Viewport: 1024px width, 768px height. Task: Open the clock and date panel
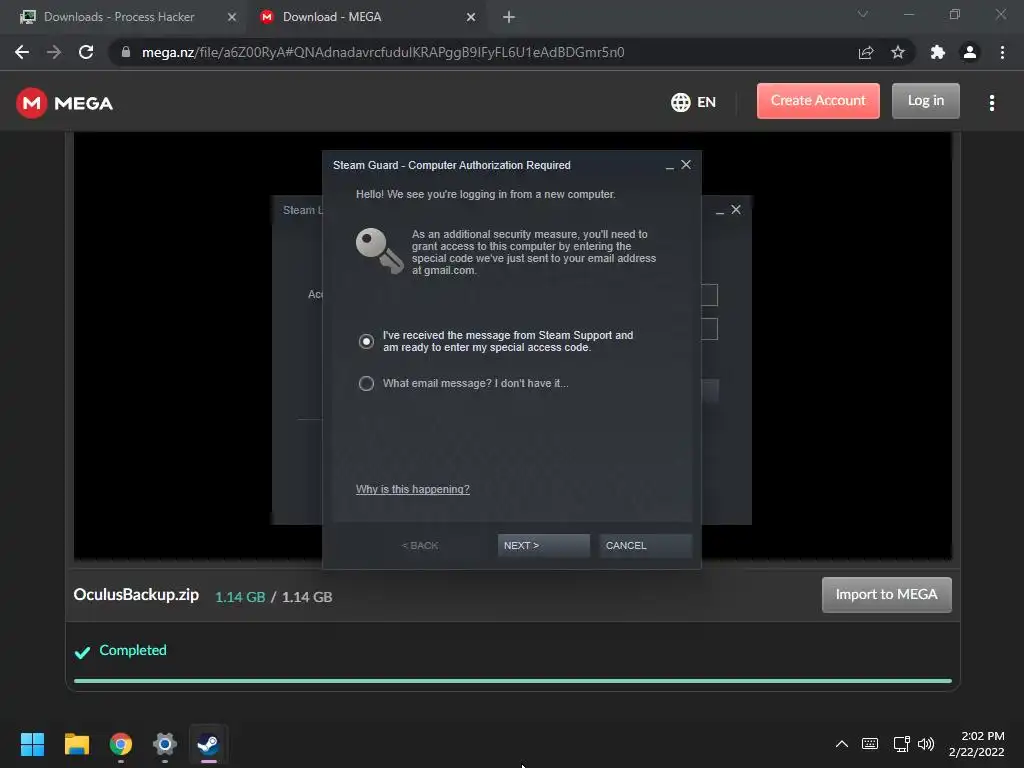[x=976, y=744]
